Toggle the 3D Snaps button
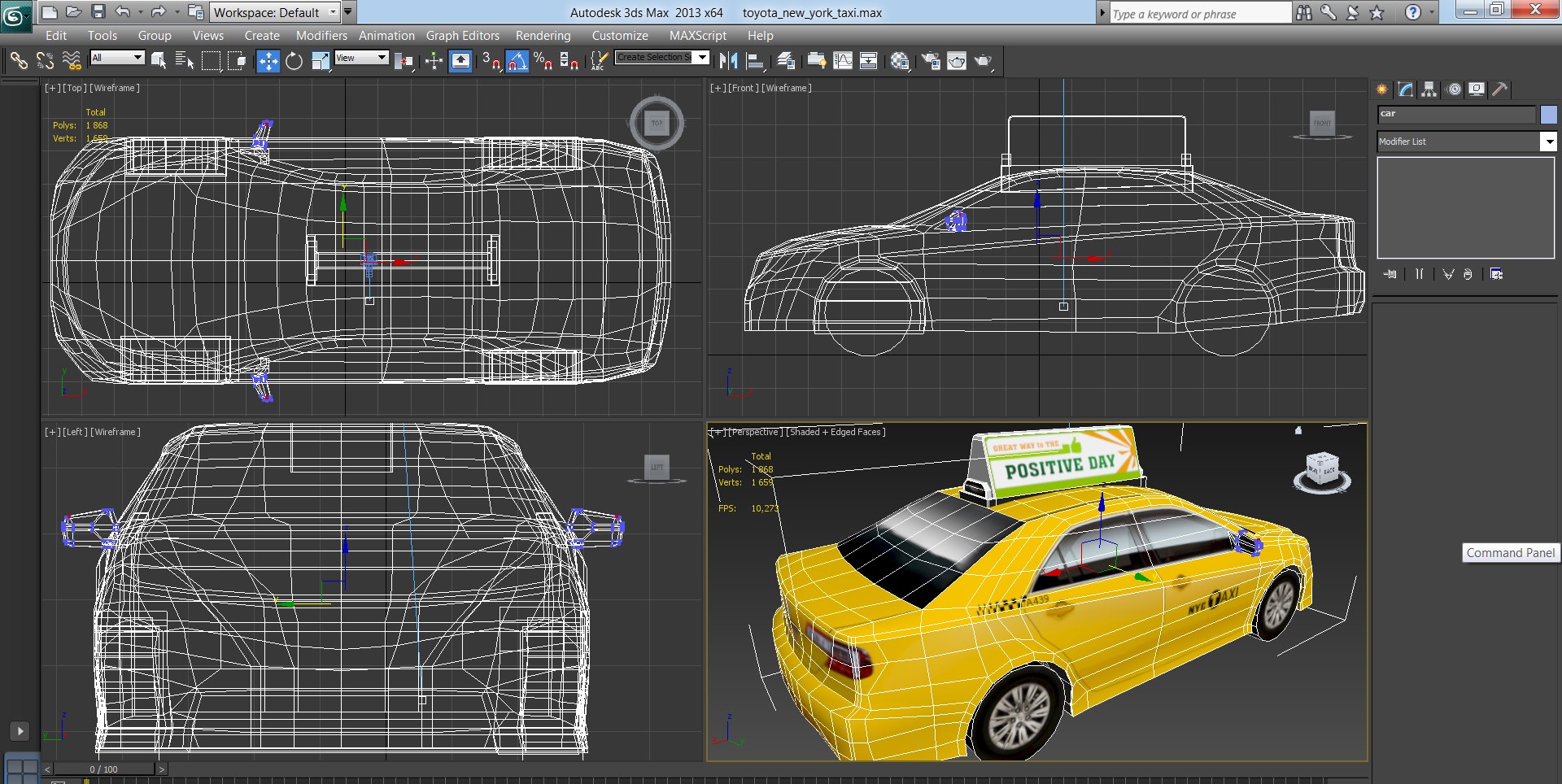The width and height of the screenshot is (1562, 784). coord(491,61)
